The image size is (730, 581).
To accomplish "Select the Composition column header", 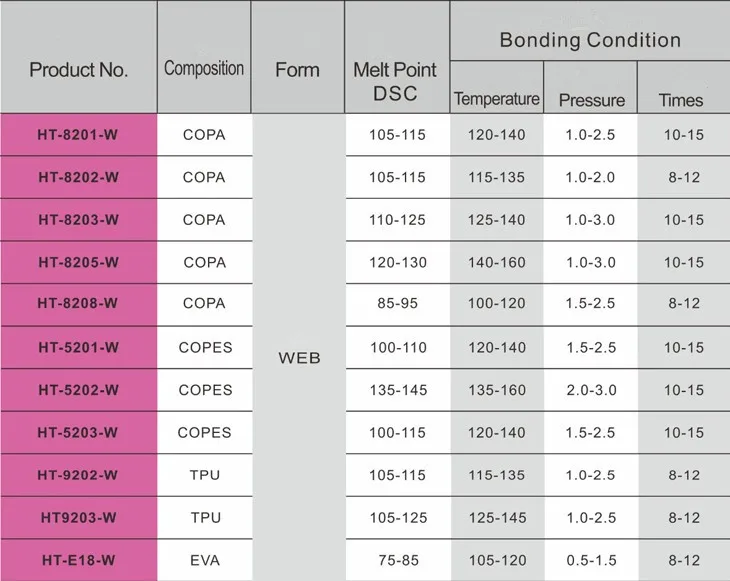I will point(204,68).
